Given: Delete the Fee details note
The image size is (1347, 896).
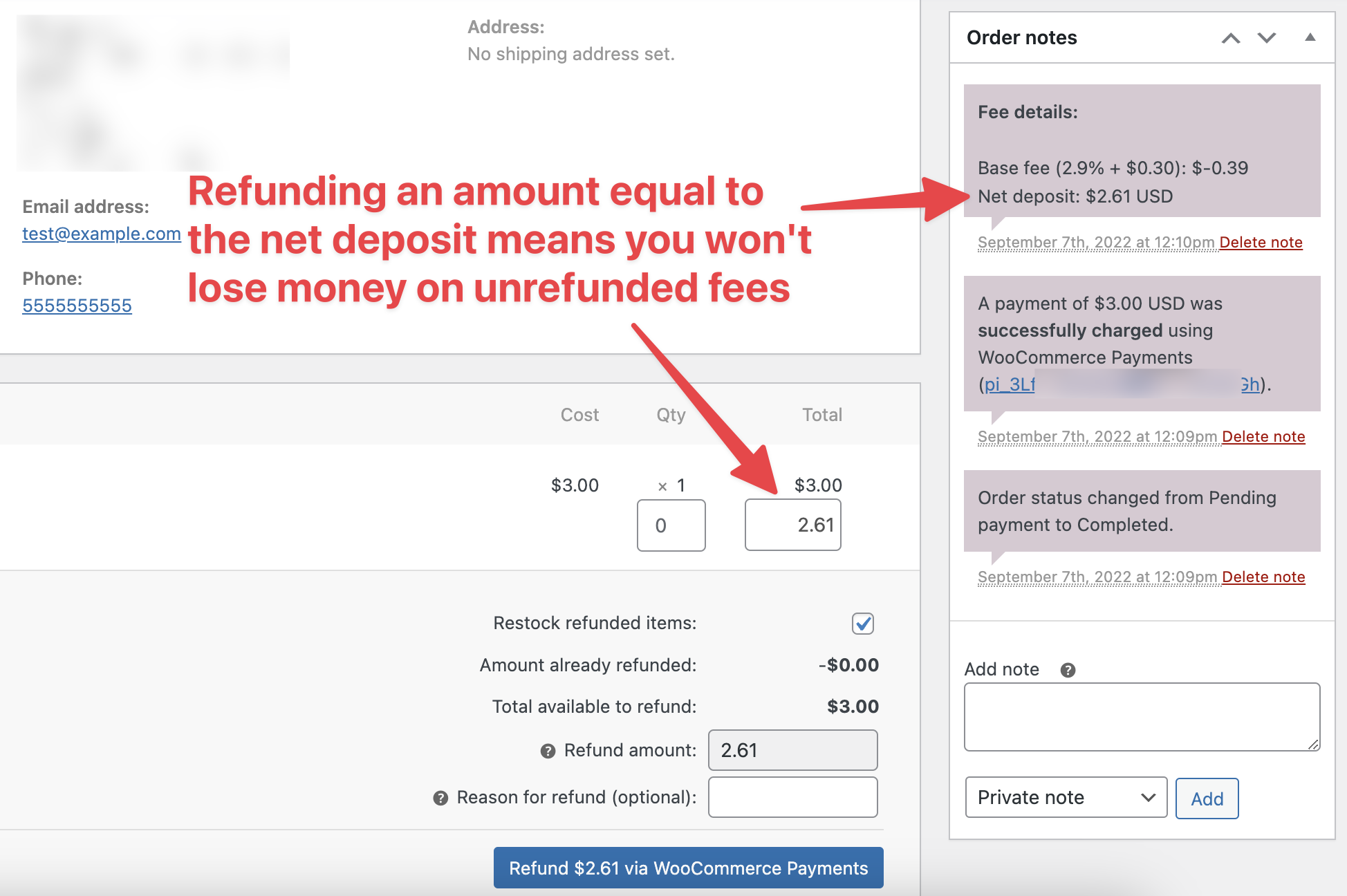Looking at the screenshot, I should coord(1261,243).
